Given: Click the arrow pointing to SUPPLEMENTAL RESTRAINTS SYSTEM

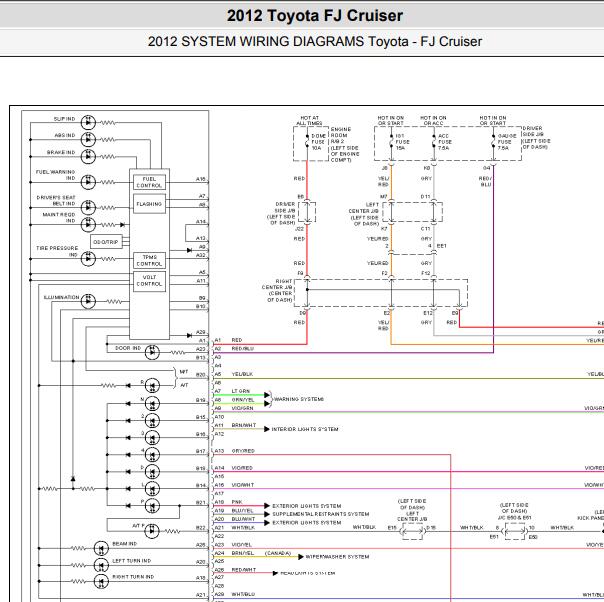Looking at the screenshot, I should pyautogui.click(x=267, y=514).
